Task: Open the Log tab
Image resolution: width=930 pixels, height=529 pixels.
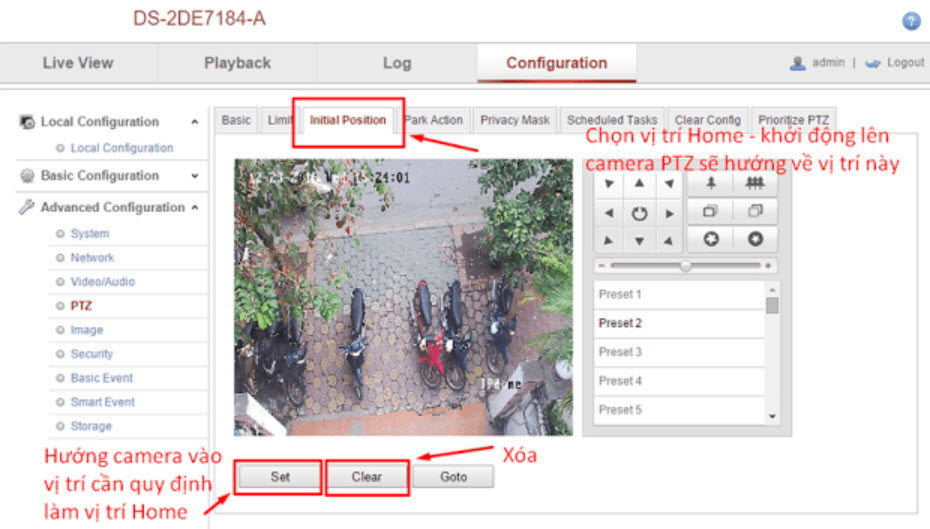Action: 397,63
